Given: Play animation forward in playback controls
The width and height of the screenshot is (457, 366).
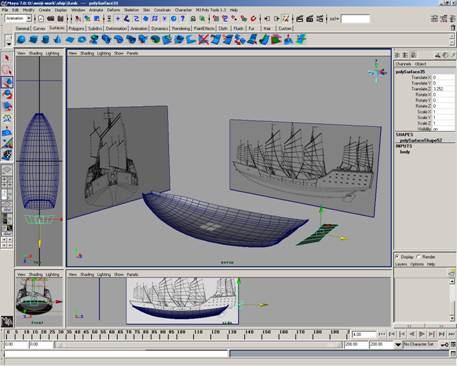Looking at the screenshot, I should coord(421,334).
